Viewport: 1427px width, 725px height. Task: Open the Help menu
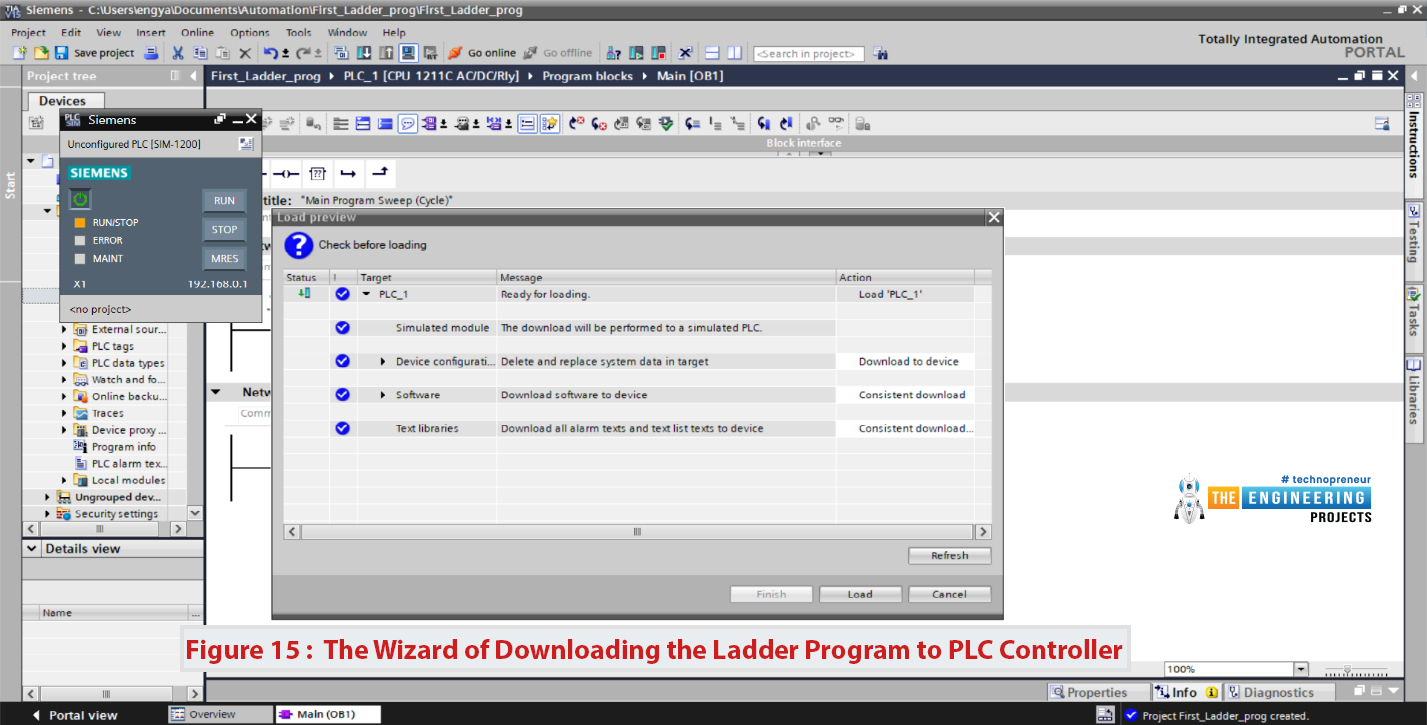tap(394, 32)
